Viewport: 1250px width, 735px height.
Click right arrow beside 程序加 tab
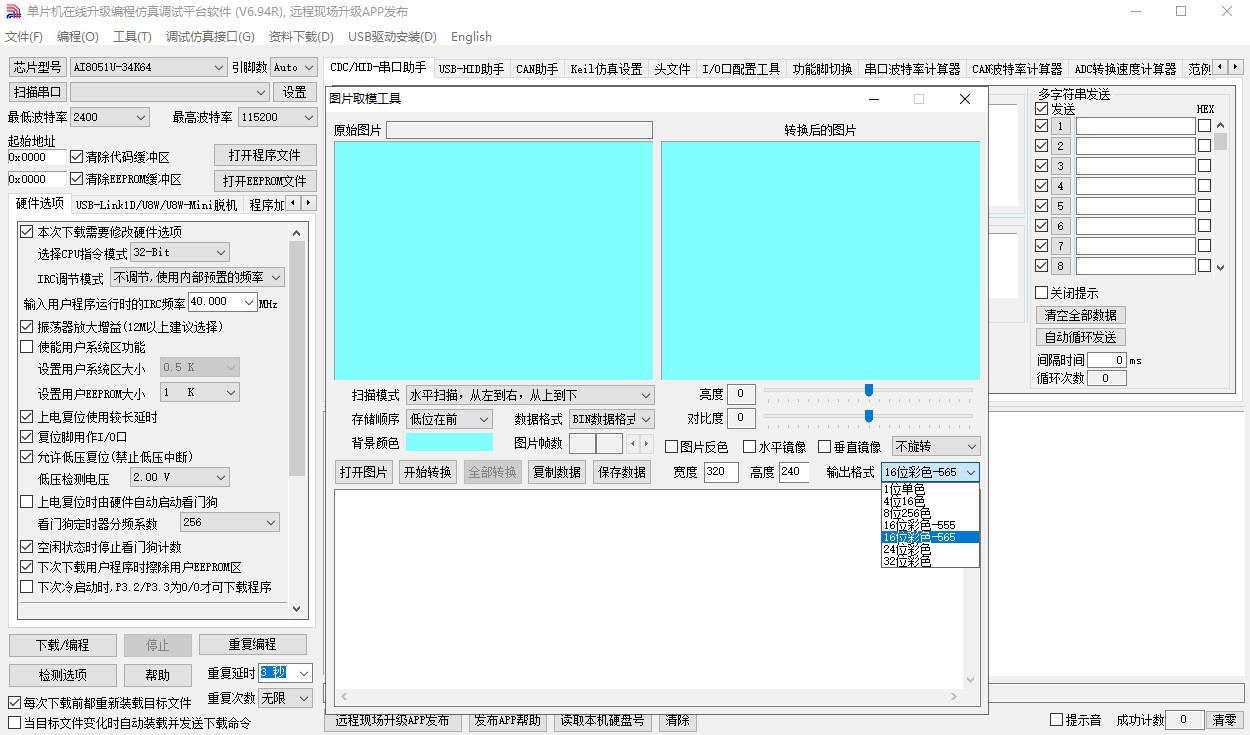pyautogui.click(x=308, y=203)
